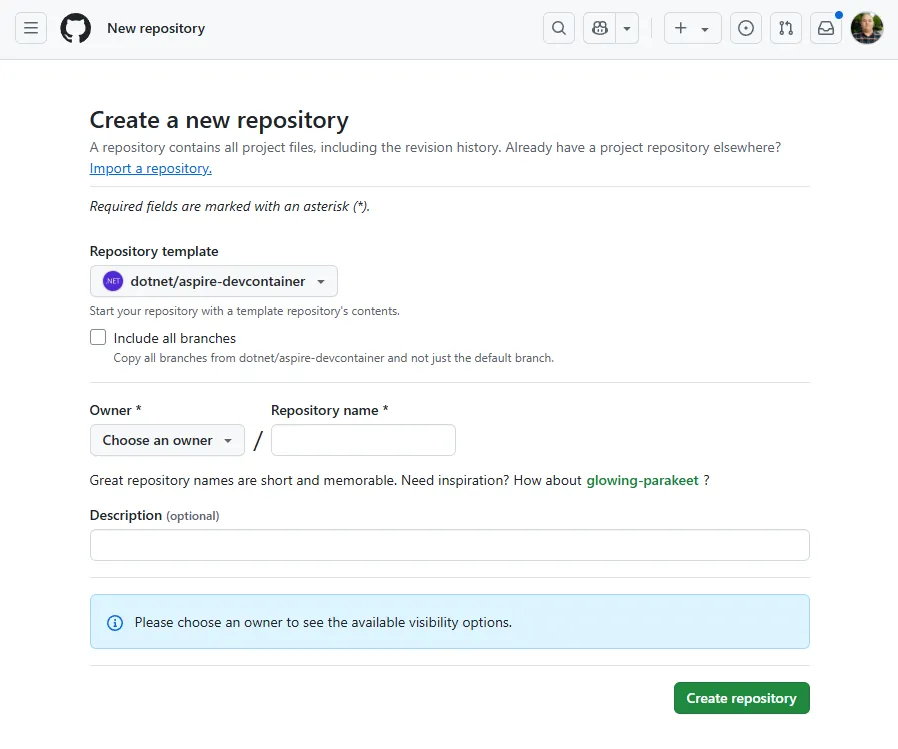Focus the Repository name input field

pyautogui.click(x=363, y=440)
